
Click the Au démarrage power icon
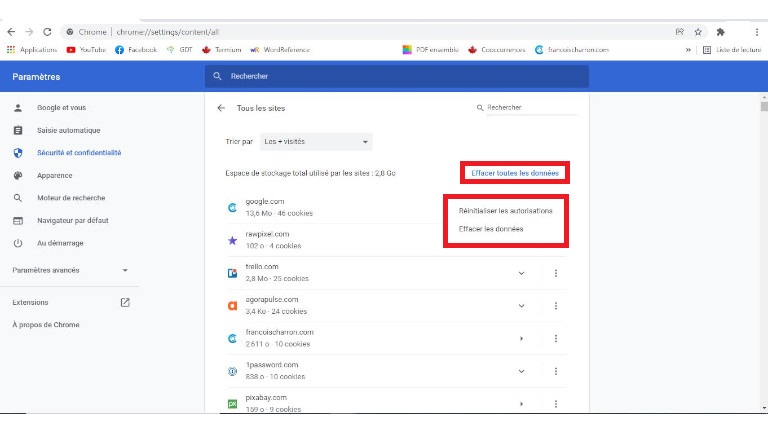pyautogui.click(x=18, y=243)
